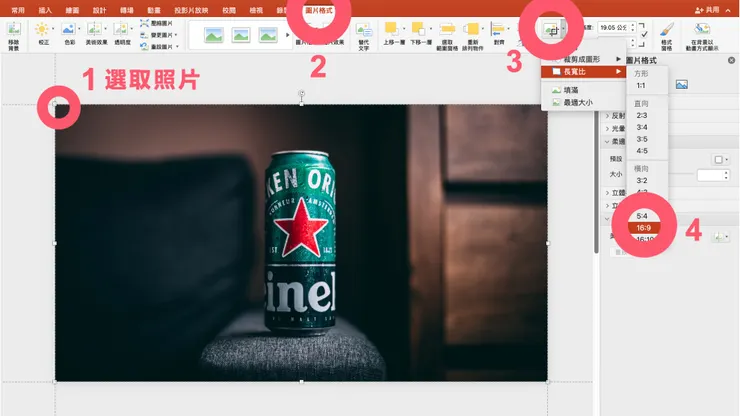Expand the picture styles gallery arrow

[x=287, y=35]
